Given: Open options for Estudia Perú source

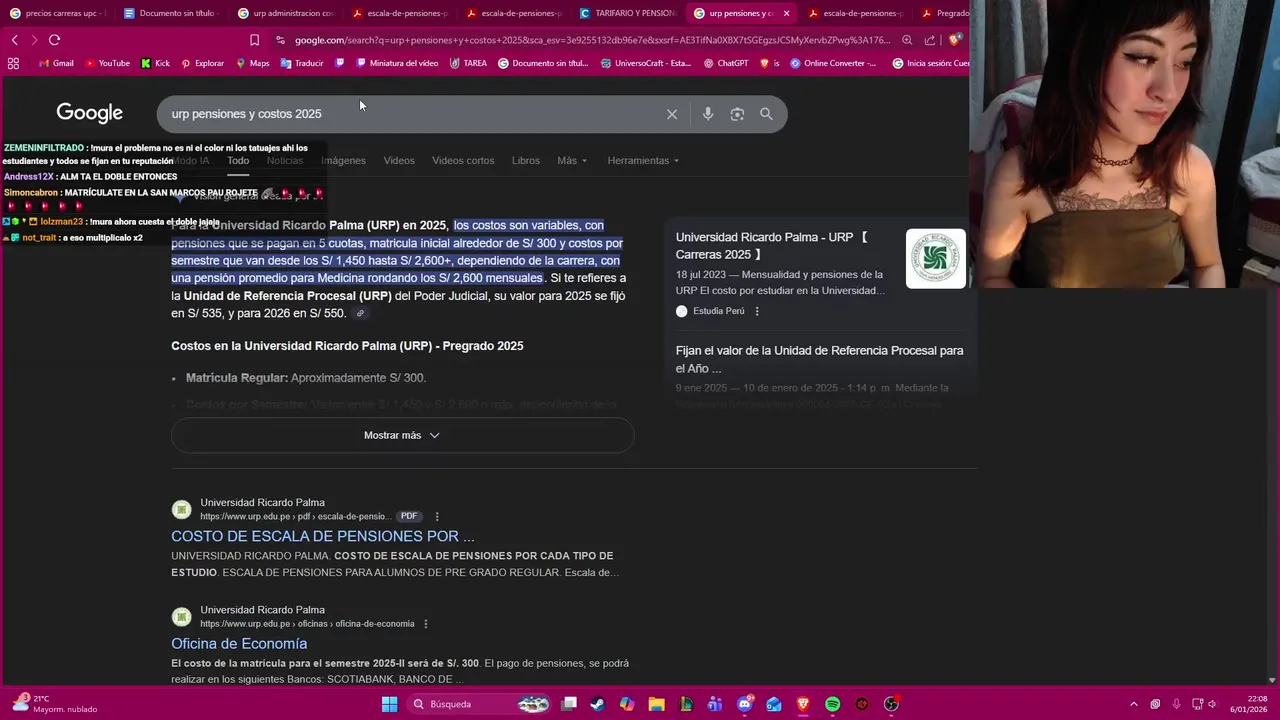Looking at the screenshot, I should (757, 311).
